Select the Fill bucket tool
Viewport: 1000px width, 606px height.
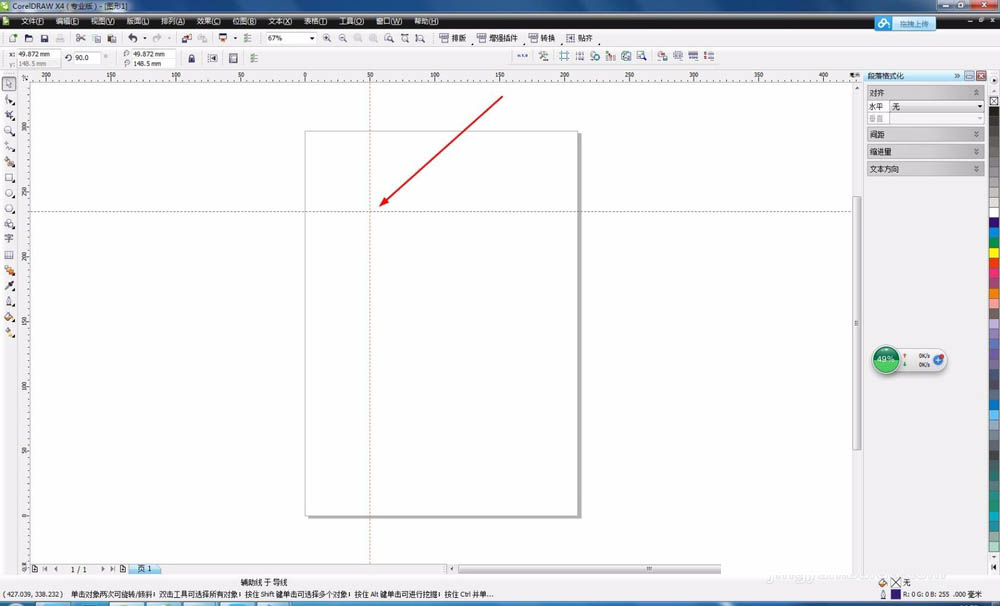pyautogui.click(x=9, y=317)
